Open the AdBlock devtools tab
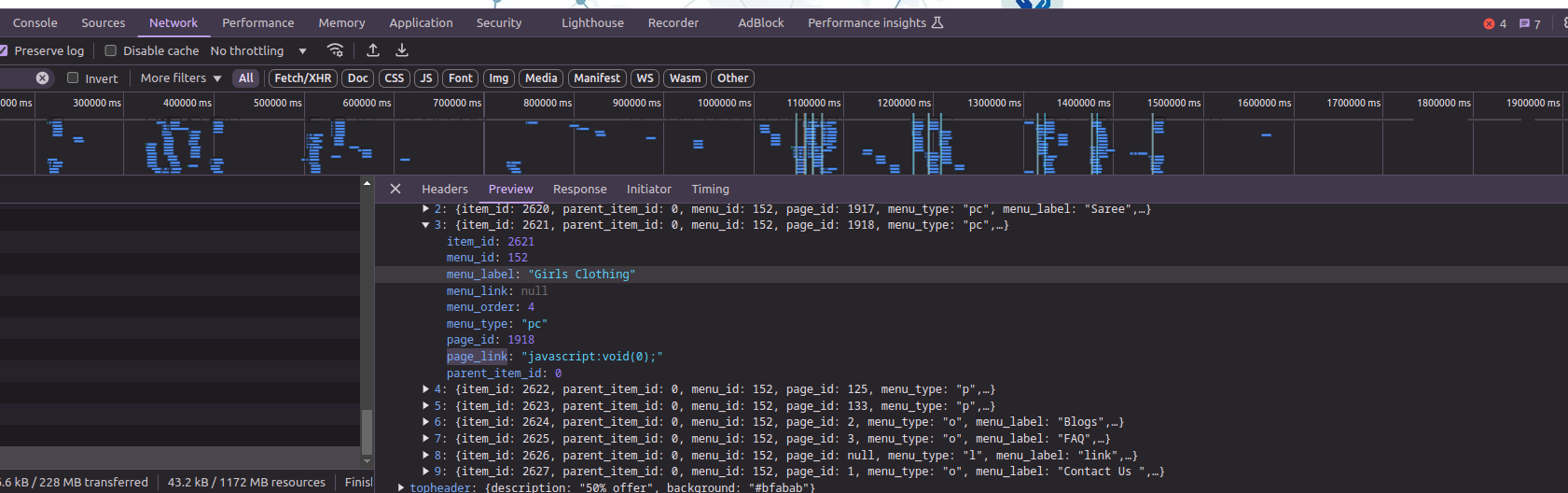 [760, 22]
